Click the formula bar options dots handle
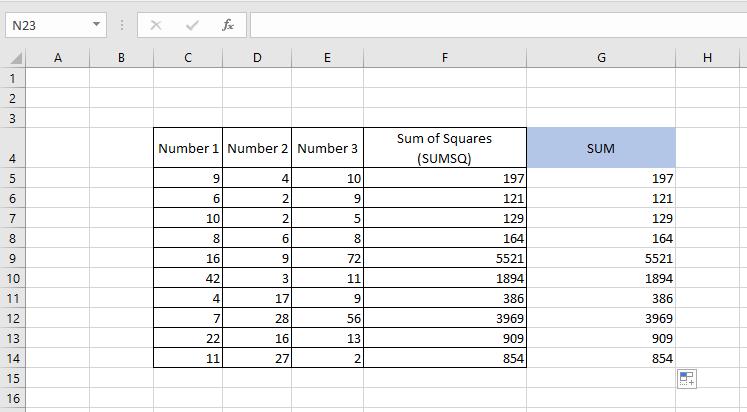 point(122,25)
